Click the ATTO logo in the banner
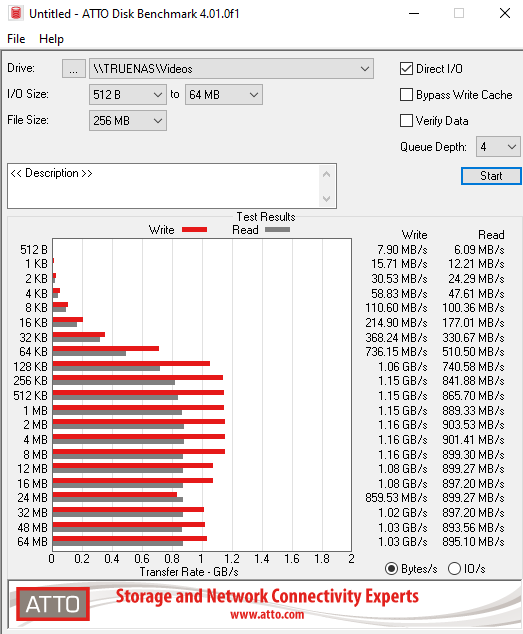The height and width of the screenshot is (634, 523). [x=53, y=604]
